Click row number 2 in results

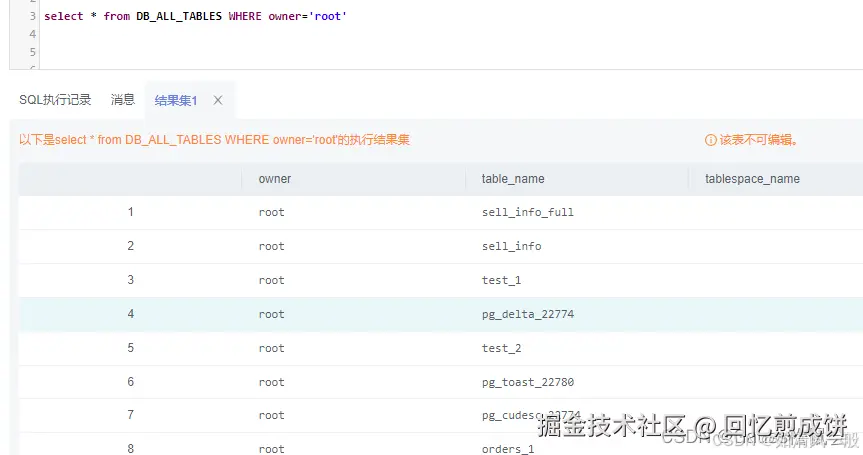pyautogui.click(x=130, y=246)
